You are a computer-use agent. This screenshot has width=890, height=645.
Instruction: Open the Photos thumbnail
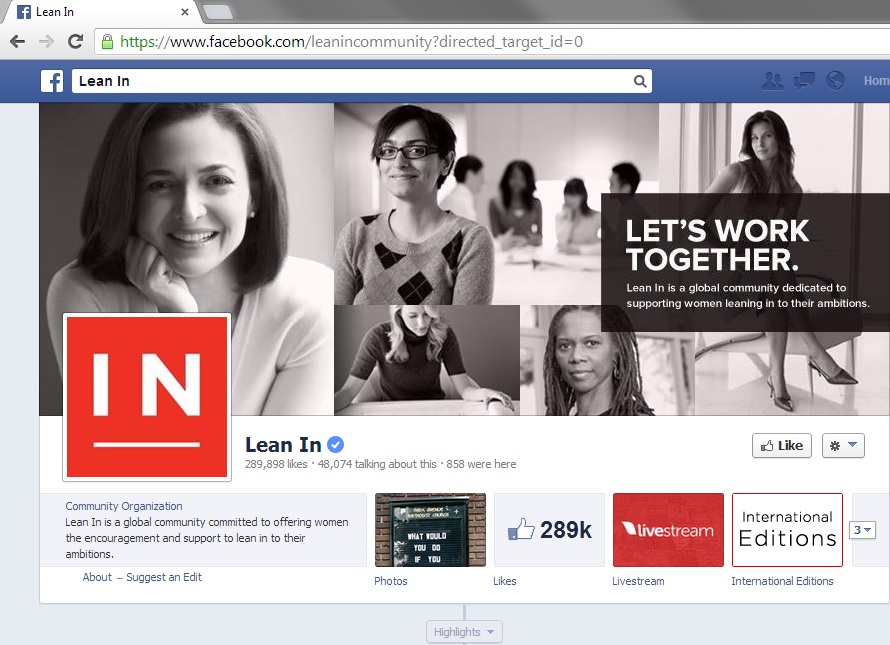click(x=430, y=530)
